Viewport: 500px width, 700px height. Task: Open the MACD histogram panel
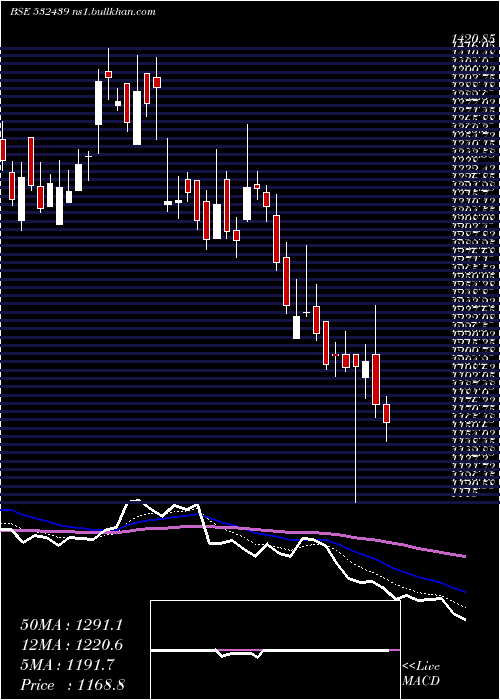[275, 650]
